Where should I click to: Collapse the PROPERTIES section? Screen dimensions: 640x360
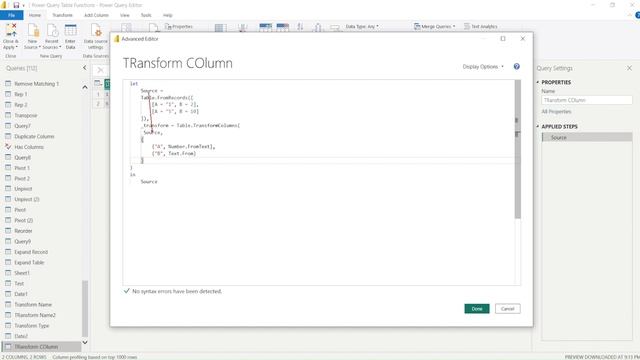coord(538,82)
